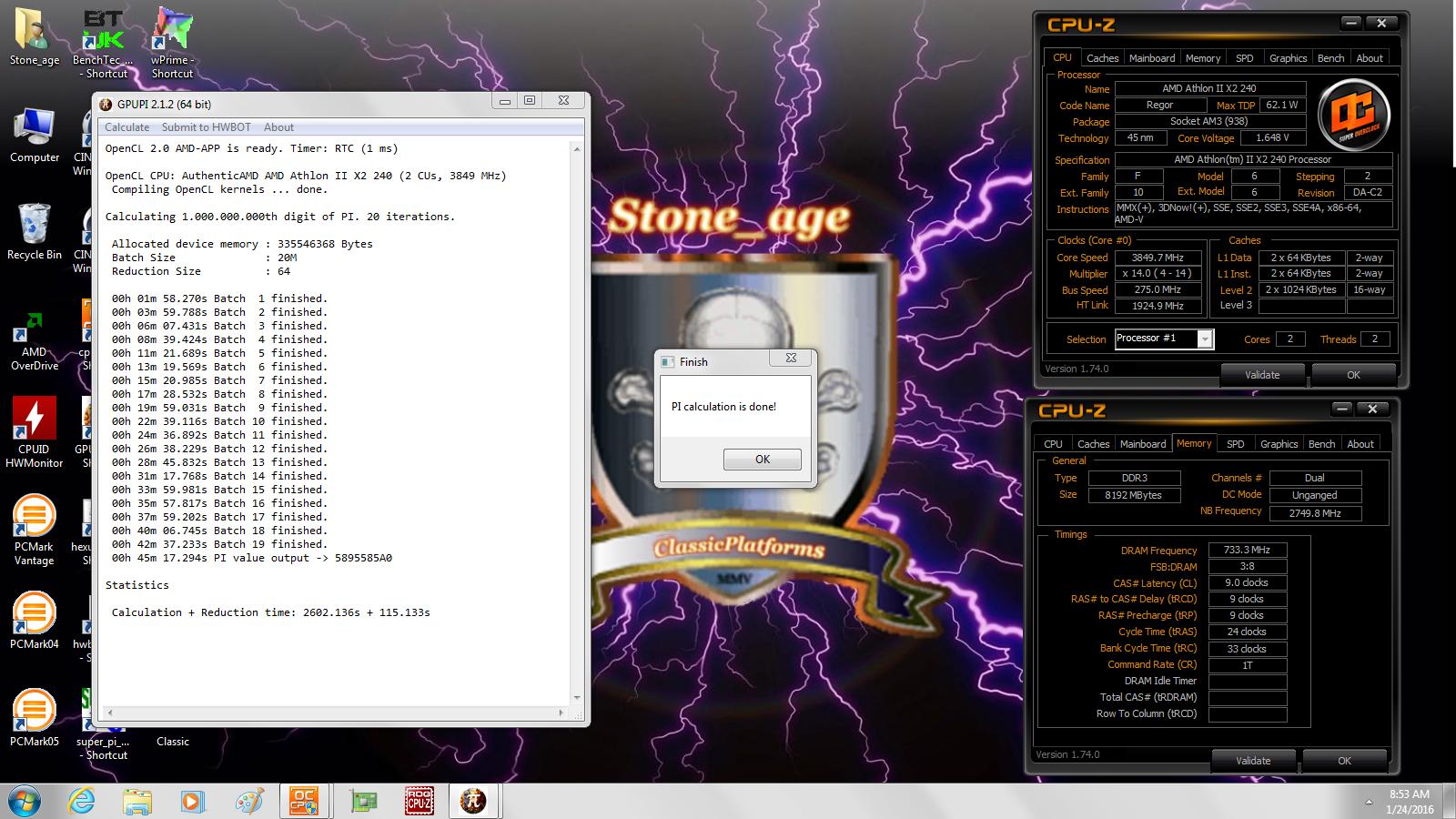Select the Computer desktop icon
The width and height of the screenshot is (1456, 819).
click(35, 135)
